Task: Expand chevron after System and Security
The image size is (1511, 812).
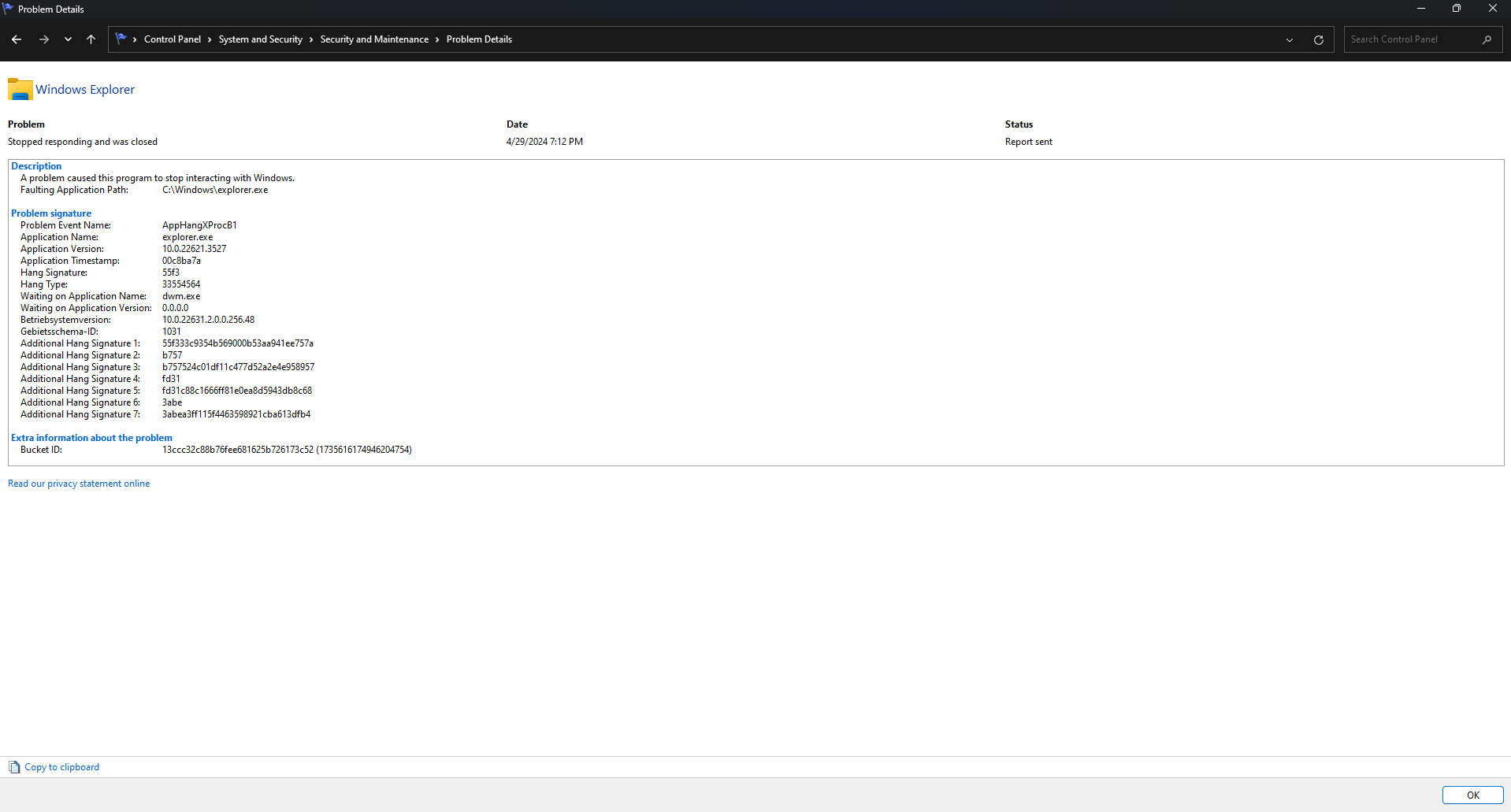Action: [x=311, y=39]
